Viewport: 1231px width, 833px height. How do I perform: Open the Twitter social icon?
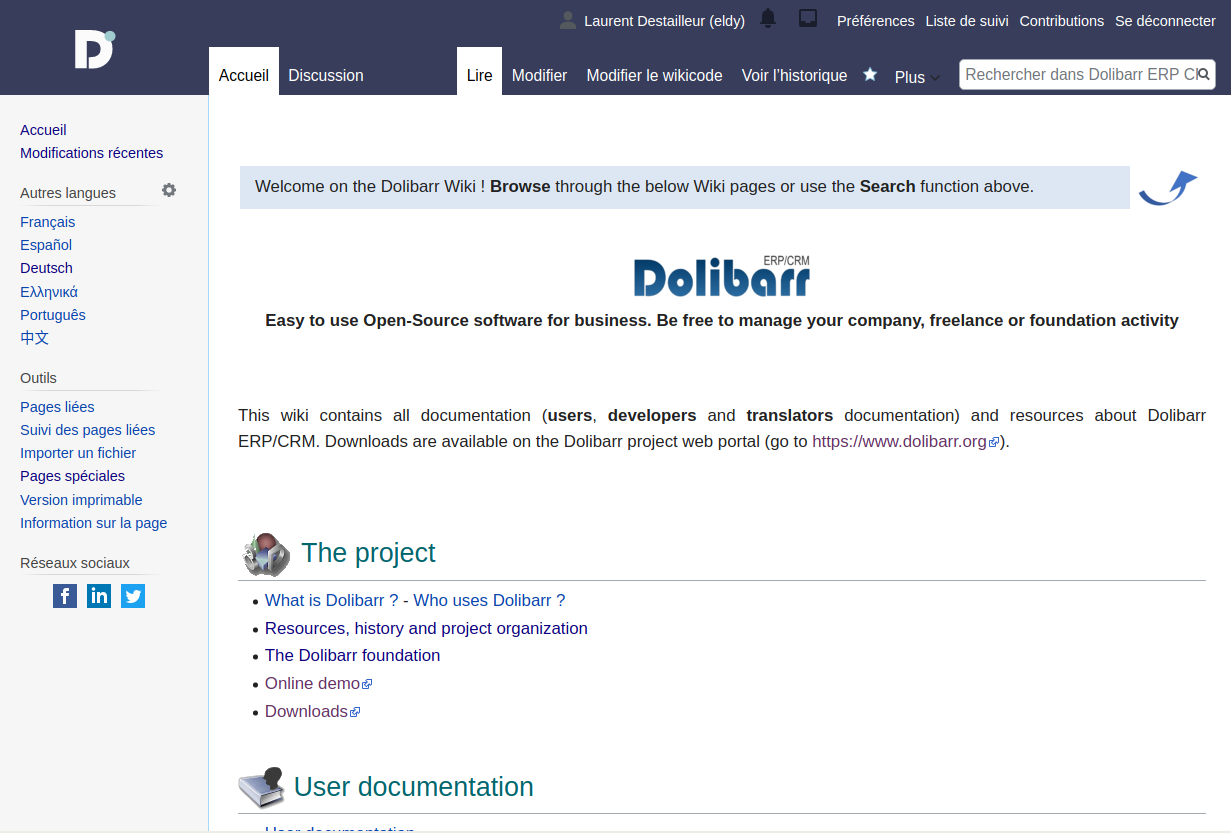[133, 596]
